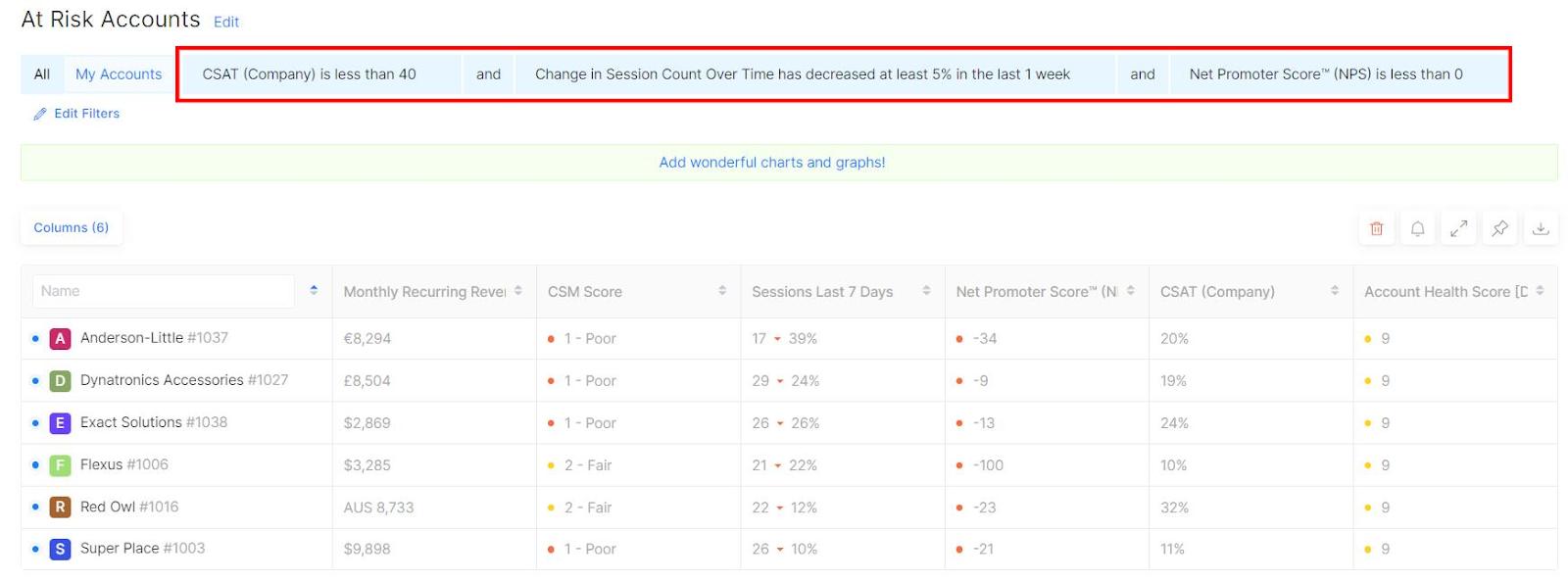The width and height of the screenshot is (1568, 581).
Task: Open the Anderson-Little #1037 account
Action: (x=154, y=338)
